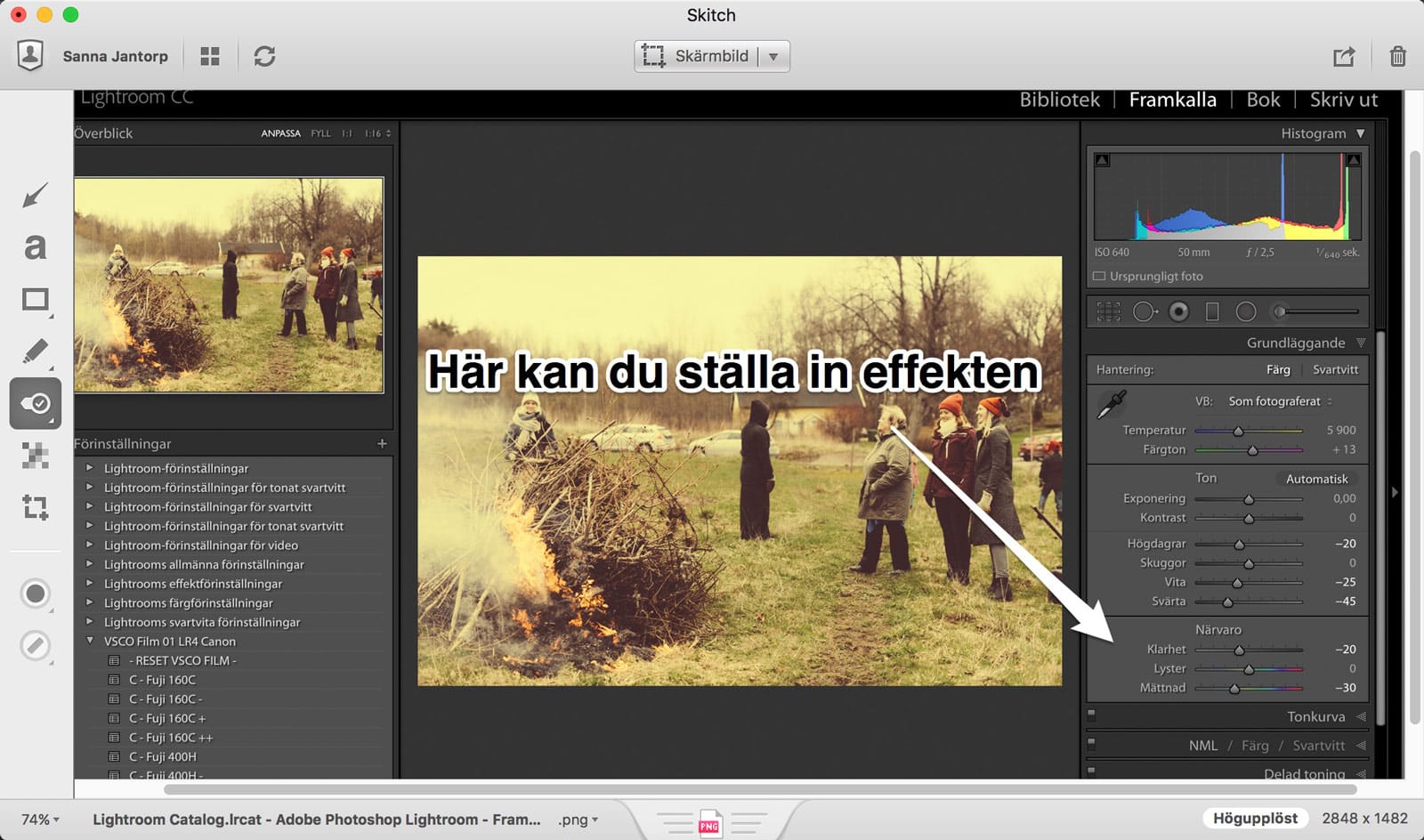Click the Sanna Jantorp account name

[114, 55]
